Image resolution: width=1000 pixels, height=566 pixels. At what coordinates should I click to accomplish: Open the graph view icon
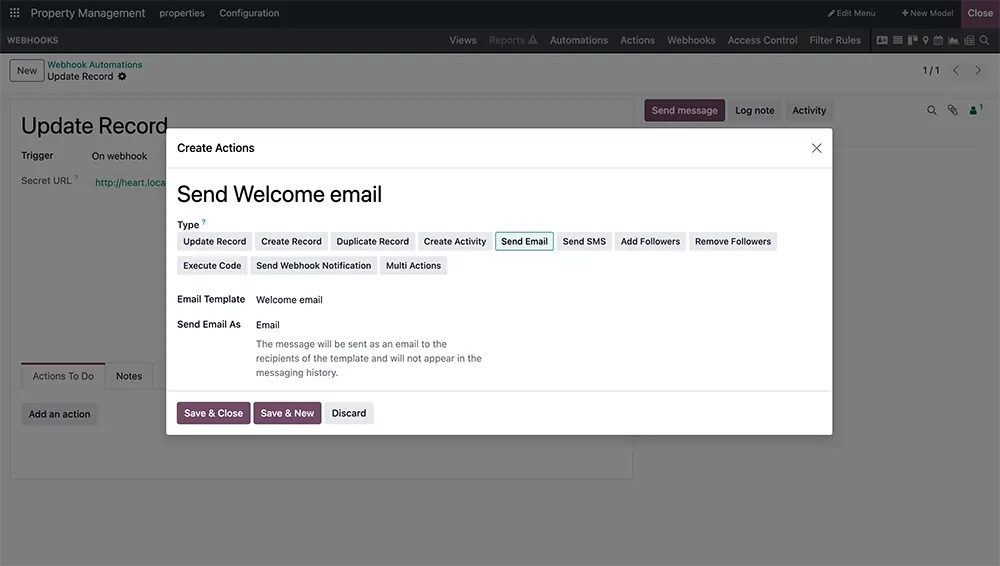tap(953, 40)
